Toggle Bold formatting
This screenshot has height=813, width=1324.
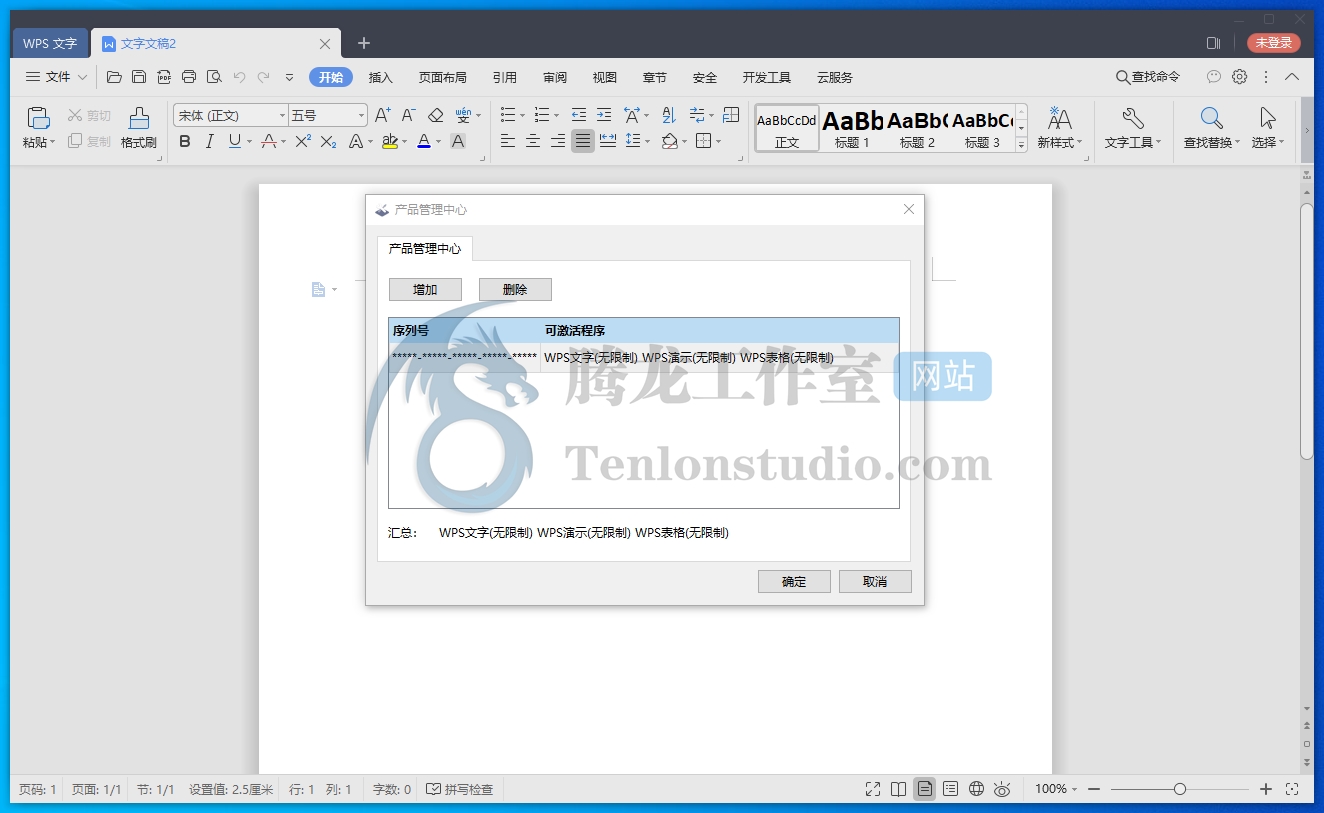(x=184, y=141)
